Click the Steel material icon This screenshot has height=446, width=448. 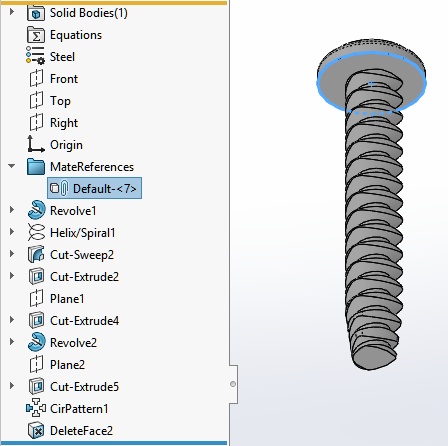35,57
